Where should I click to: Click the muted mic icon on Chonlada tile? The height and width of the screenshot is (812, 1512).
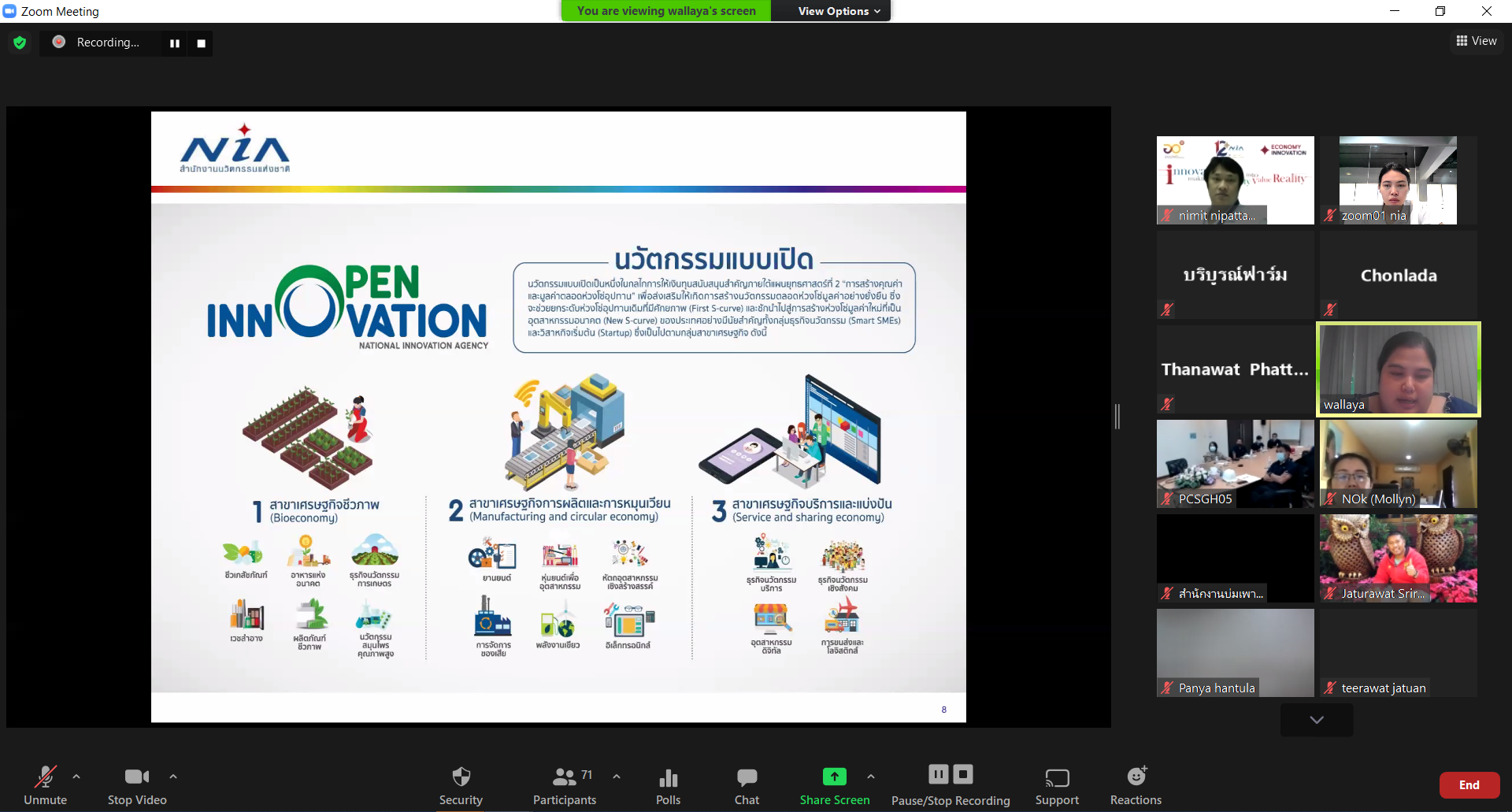click(x=1330, y=310)
